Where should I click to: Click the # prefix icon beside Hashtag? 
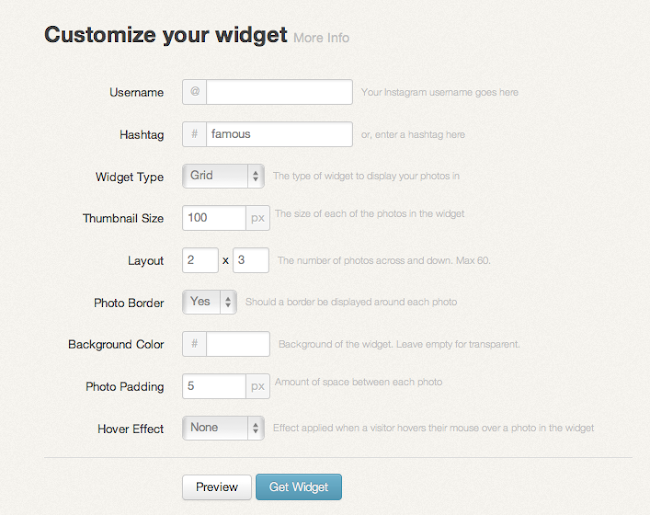(x=195, y=134)
